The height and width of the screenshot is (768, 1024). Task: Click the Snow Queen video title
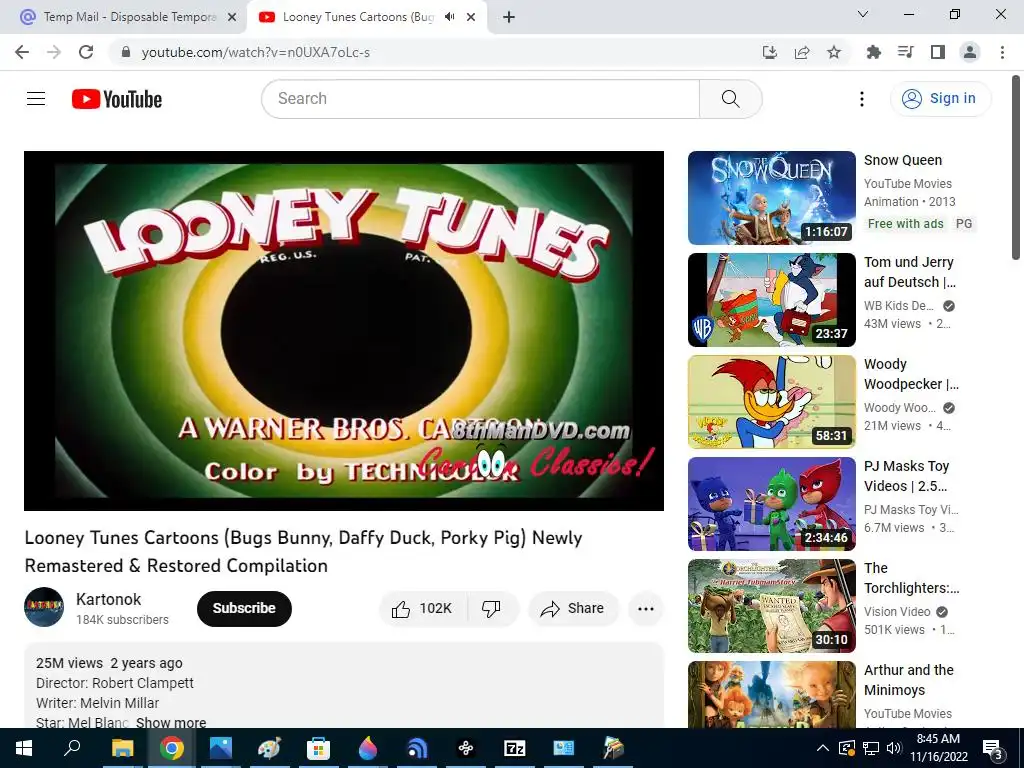(903, 160)
